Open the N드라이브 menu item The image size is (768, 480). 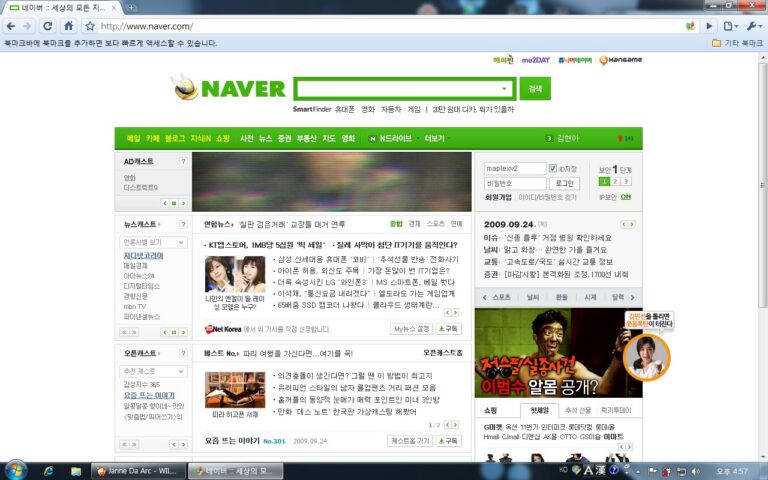point(390,139)
